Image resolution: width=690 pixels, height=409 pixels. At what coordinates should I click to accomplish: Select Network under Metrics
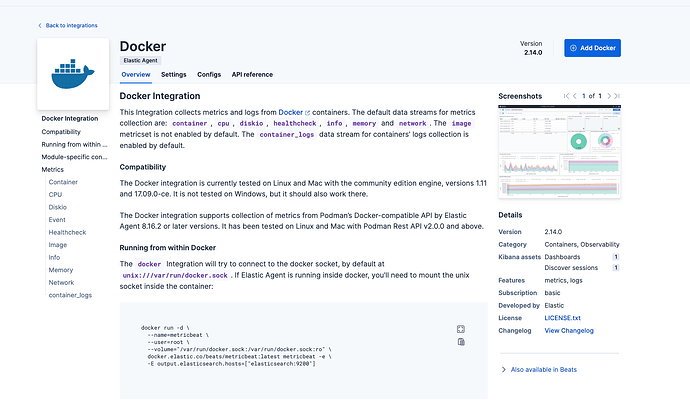(x=61, y=283)
